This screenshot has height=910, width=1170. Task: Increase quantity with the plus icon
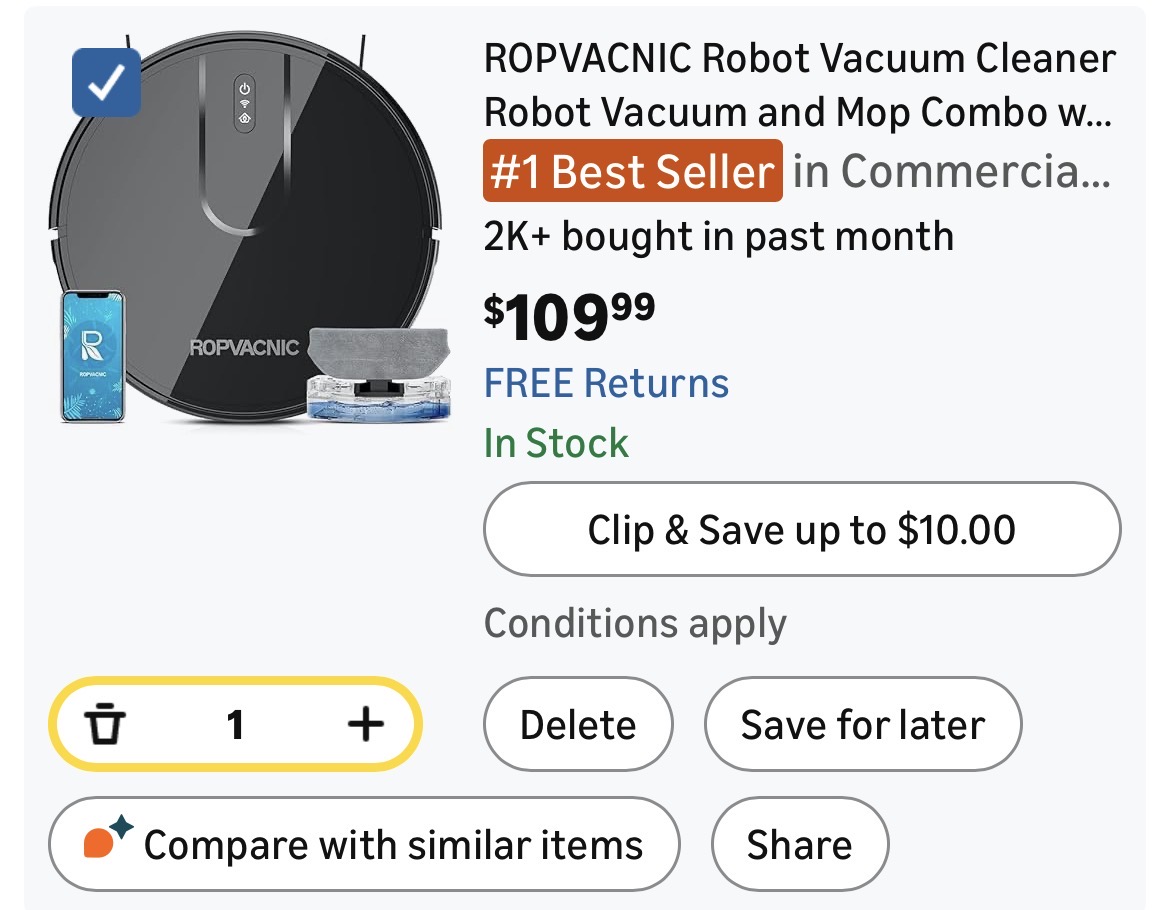[x=365, y=724]
